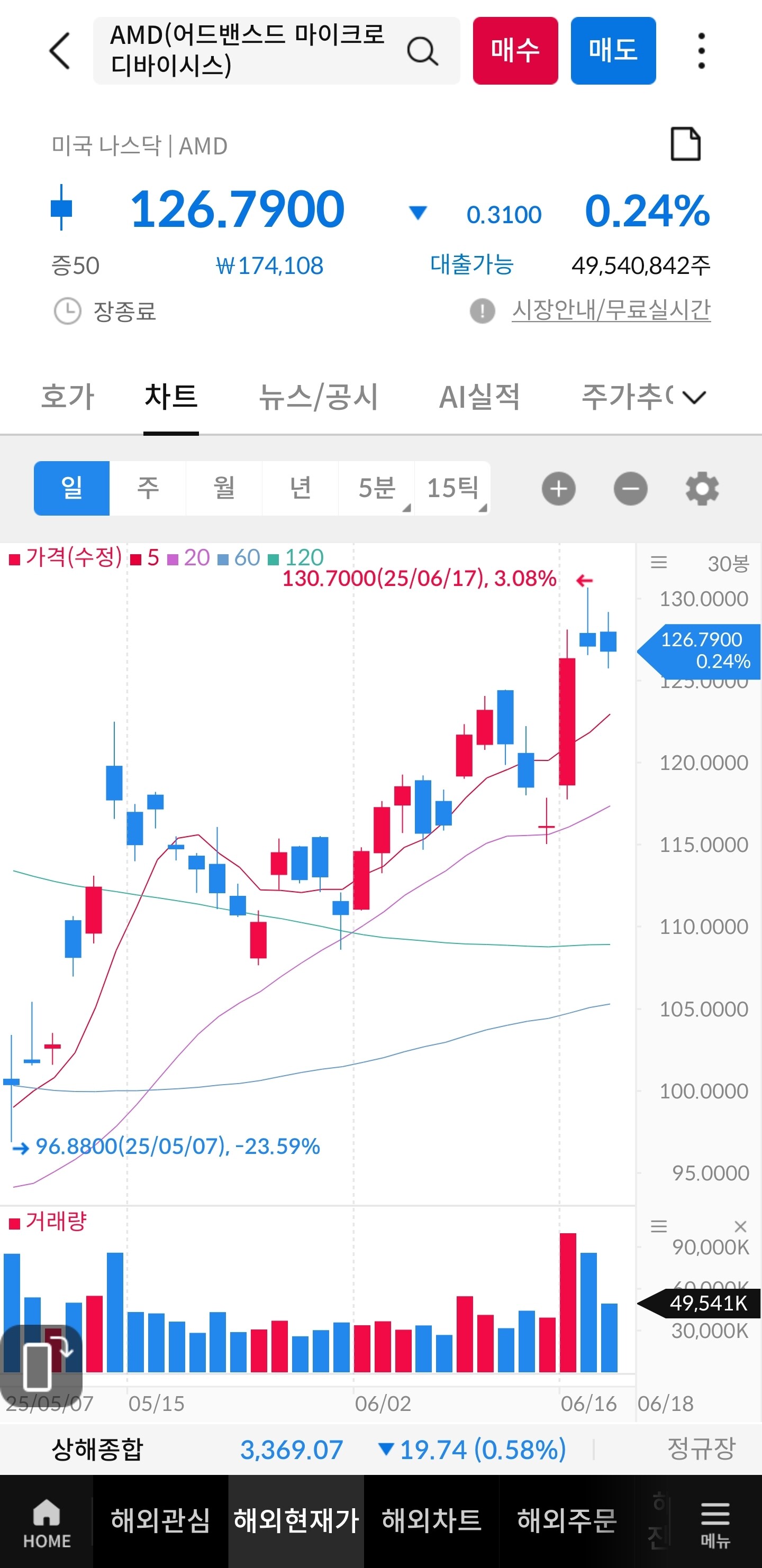Tap the 증50 margin label
The width and height of the screenshot is (762, 1568).
point(76,265)
